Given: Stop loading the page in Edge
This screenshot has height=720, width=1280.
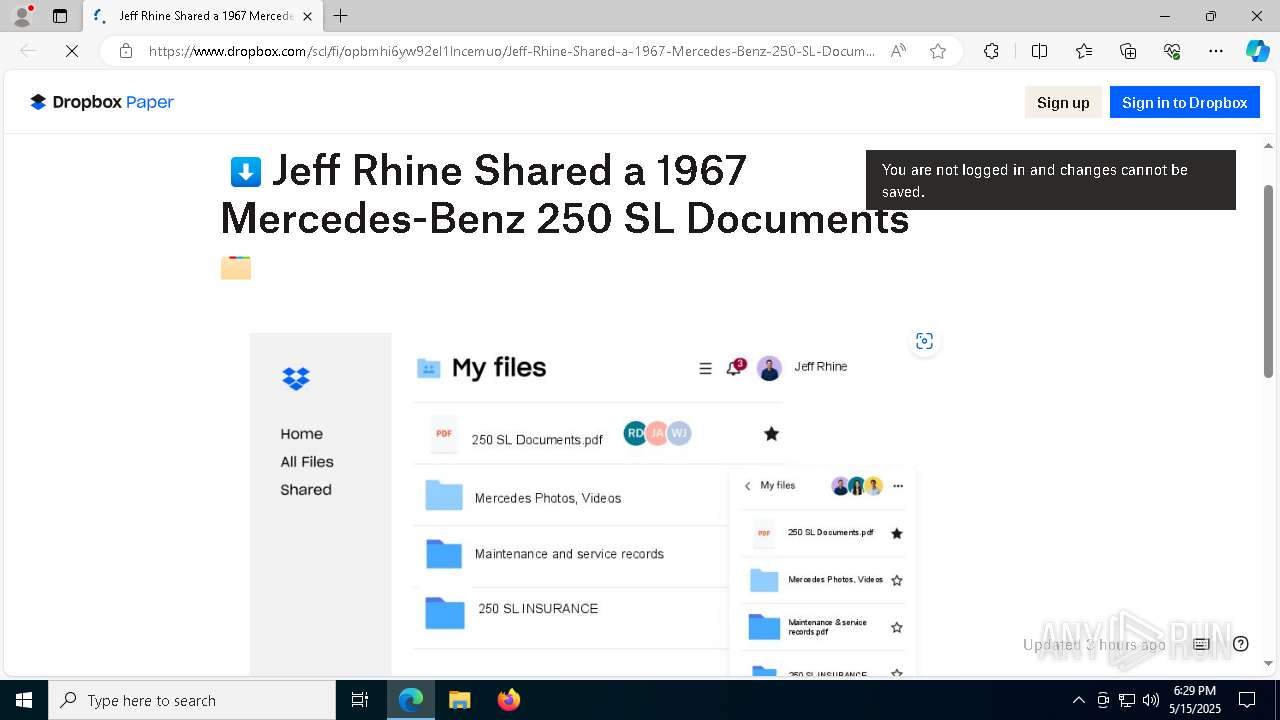Looking at the screenshot, I should coord(72,51).
